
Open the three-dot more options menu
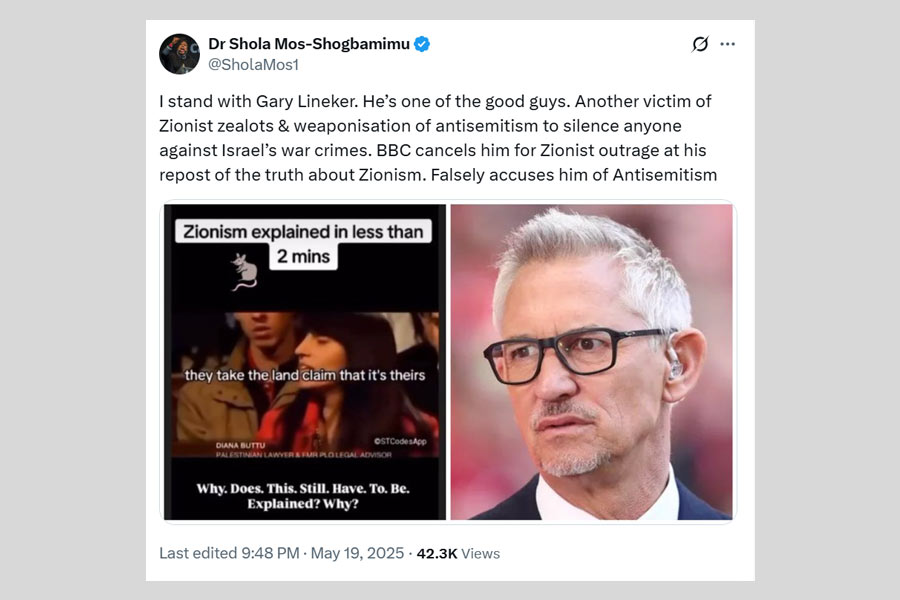(728, 44)
